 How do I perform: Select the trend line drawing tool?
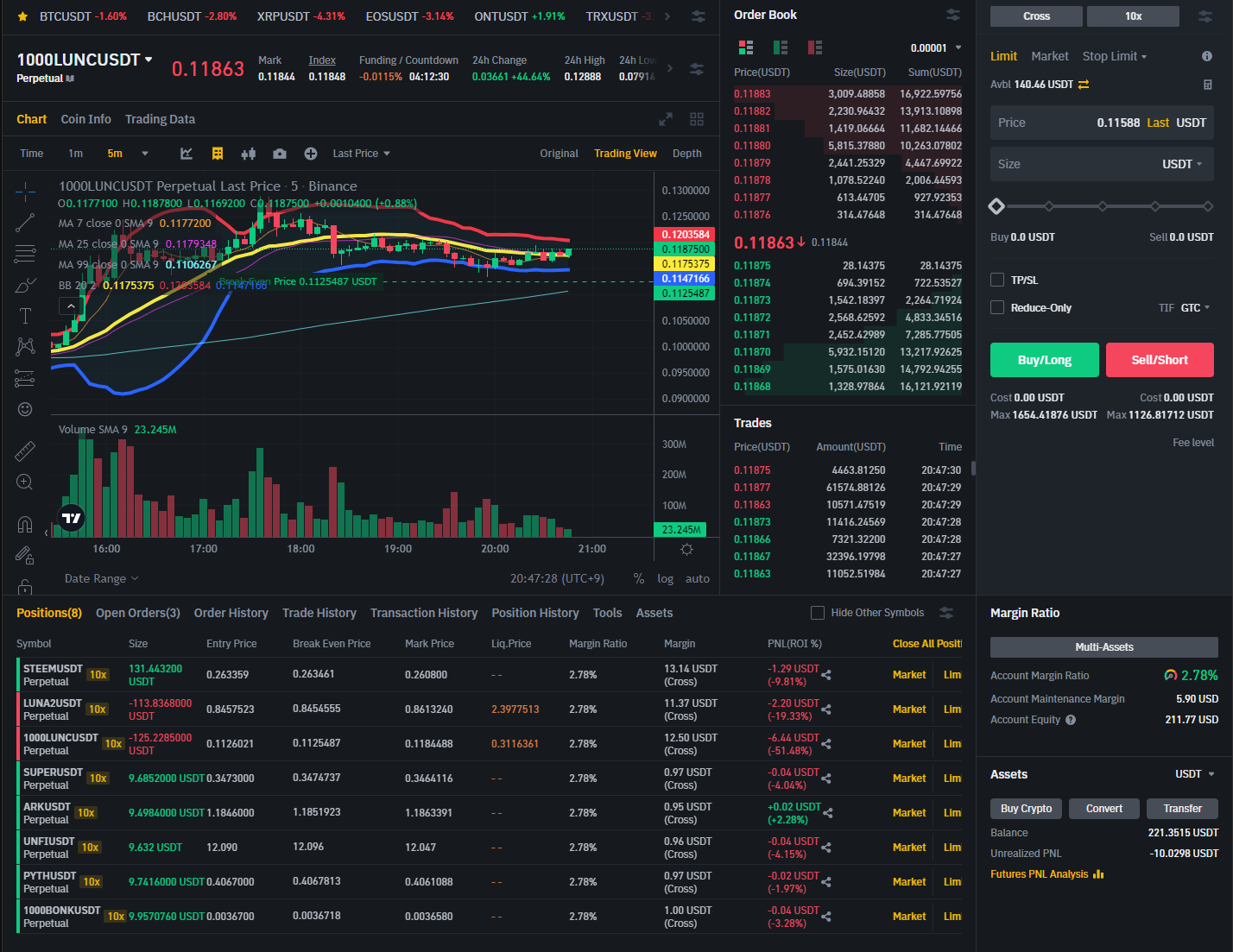coord(25,223)
